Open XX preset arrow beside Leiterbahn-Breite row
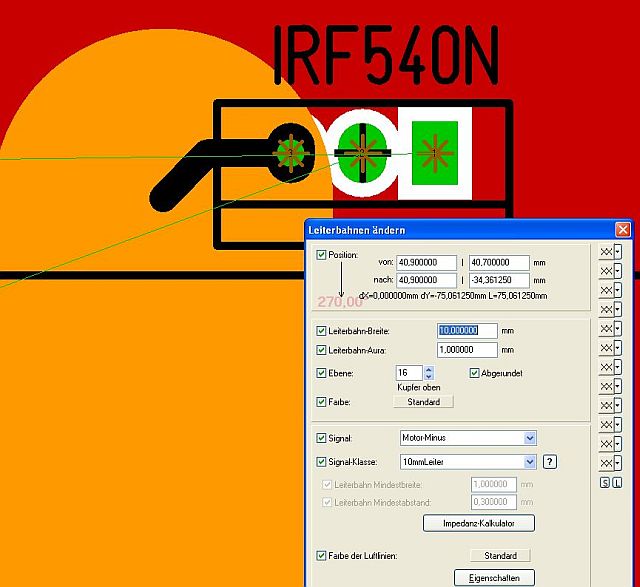The height and width of the screenshot is (587, 640). coord(618,329)
